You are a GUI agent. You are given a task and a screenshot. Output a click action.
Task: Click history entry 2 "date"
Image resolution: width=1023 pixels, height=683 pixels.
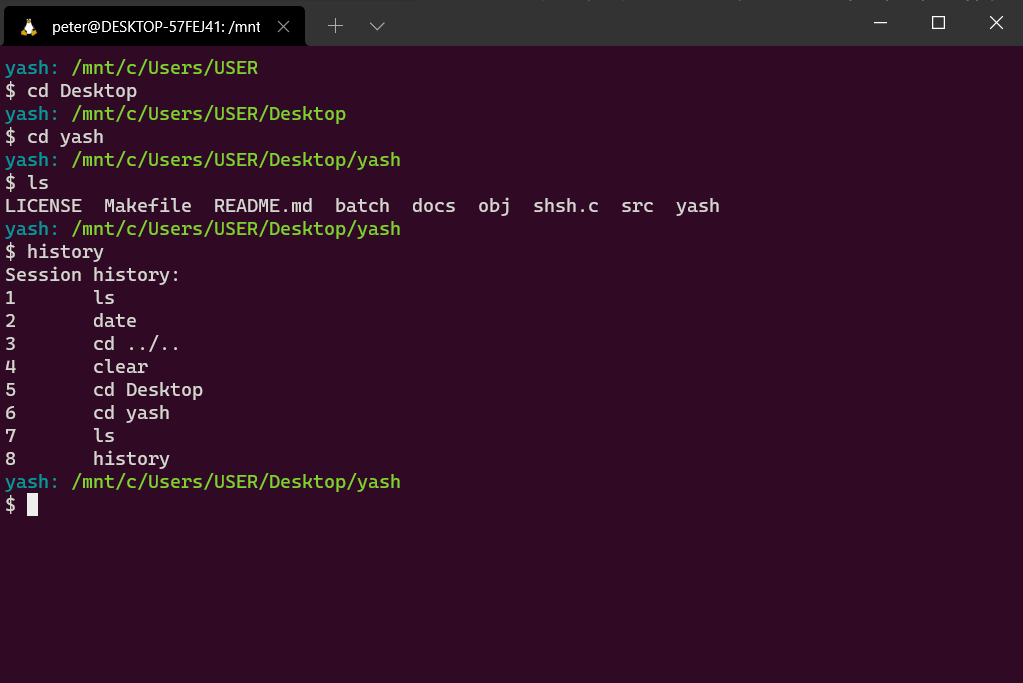point(114,321)
